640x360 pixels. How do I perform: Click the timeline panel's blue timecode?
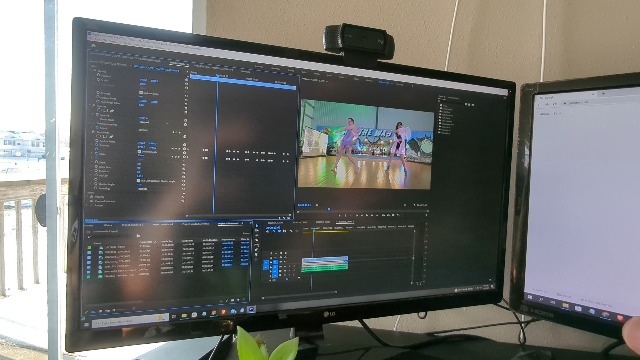(x=273, y=227)
